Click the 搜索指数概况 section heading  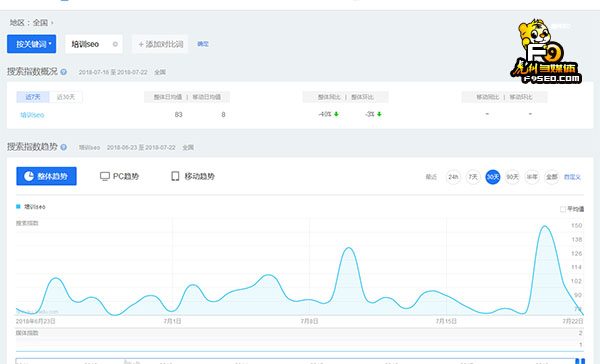click(x=32, y=72)
